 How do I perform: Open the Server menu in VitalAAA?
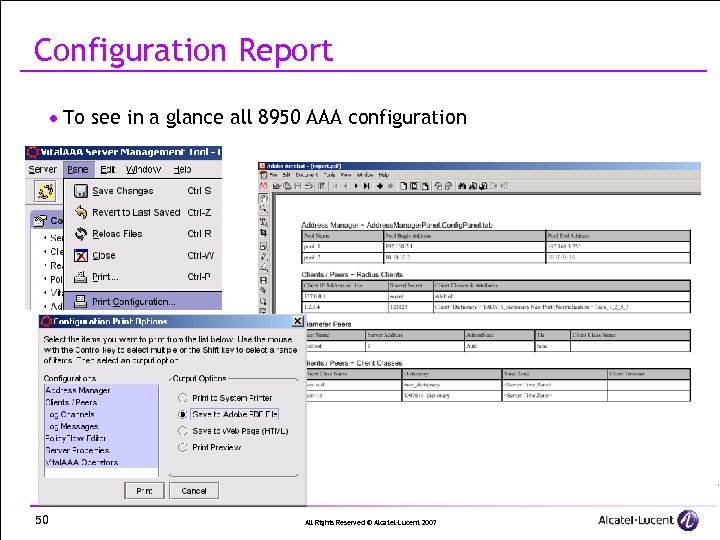(43, 169)
